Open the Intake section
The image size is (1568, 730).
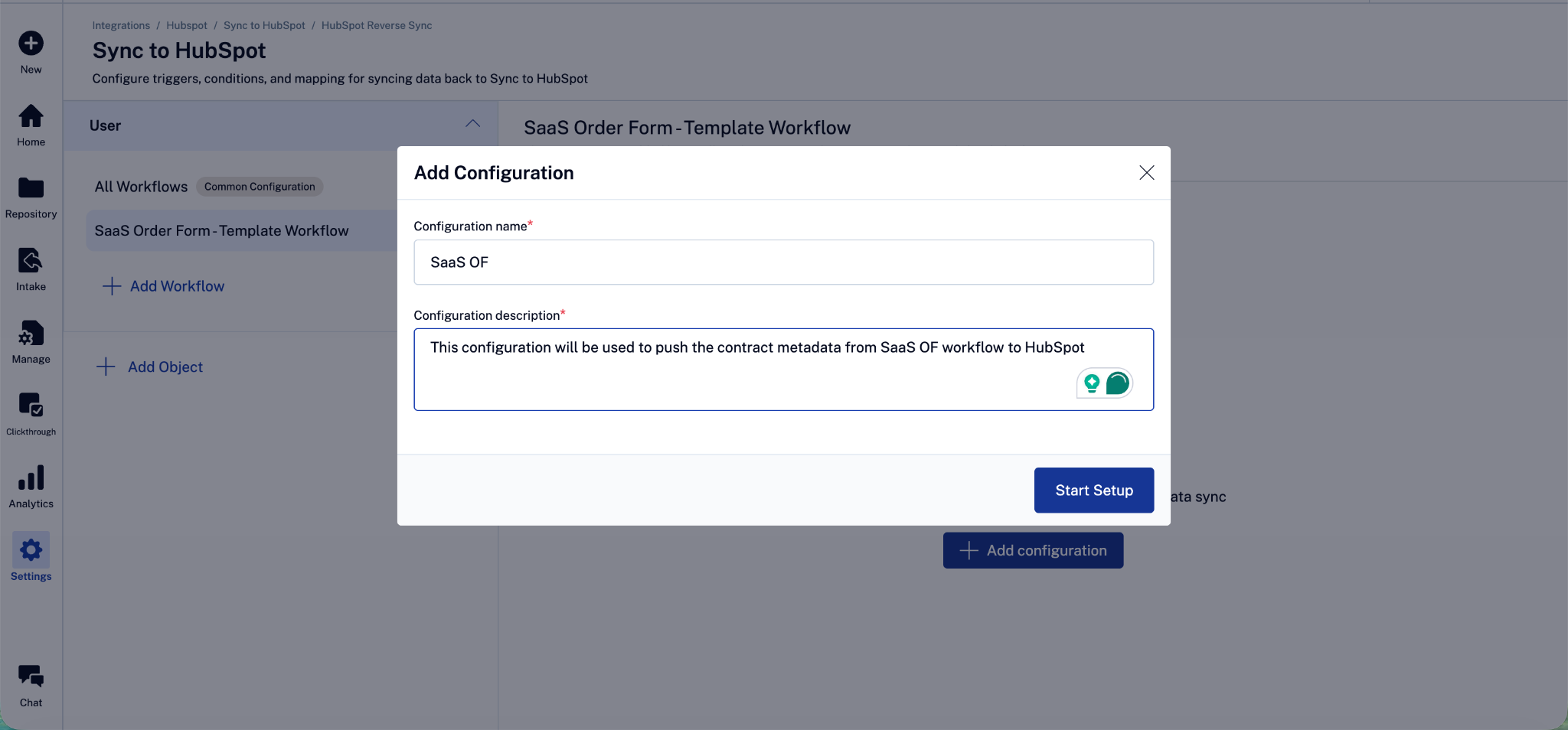tap(31, 262)
